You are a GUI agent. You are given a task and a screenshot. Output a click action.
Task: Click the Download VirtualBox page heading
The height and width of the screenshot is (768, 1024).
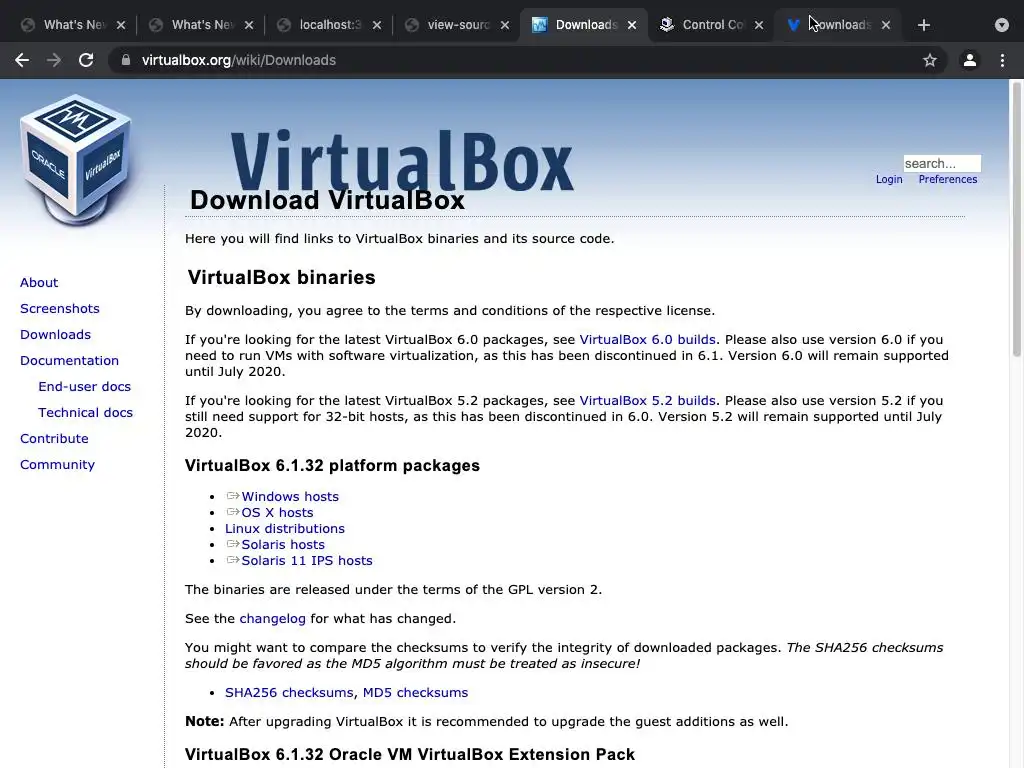pos(327,200)
